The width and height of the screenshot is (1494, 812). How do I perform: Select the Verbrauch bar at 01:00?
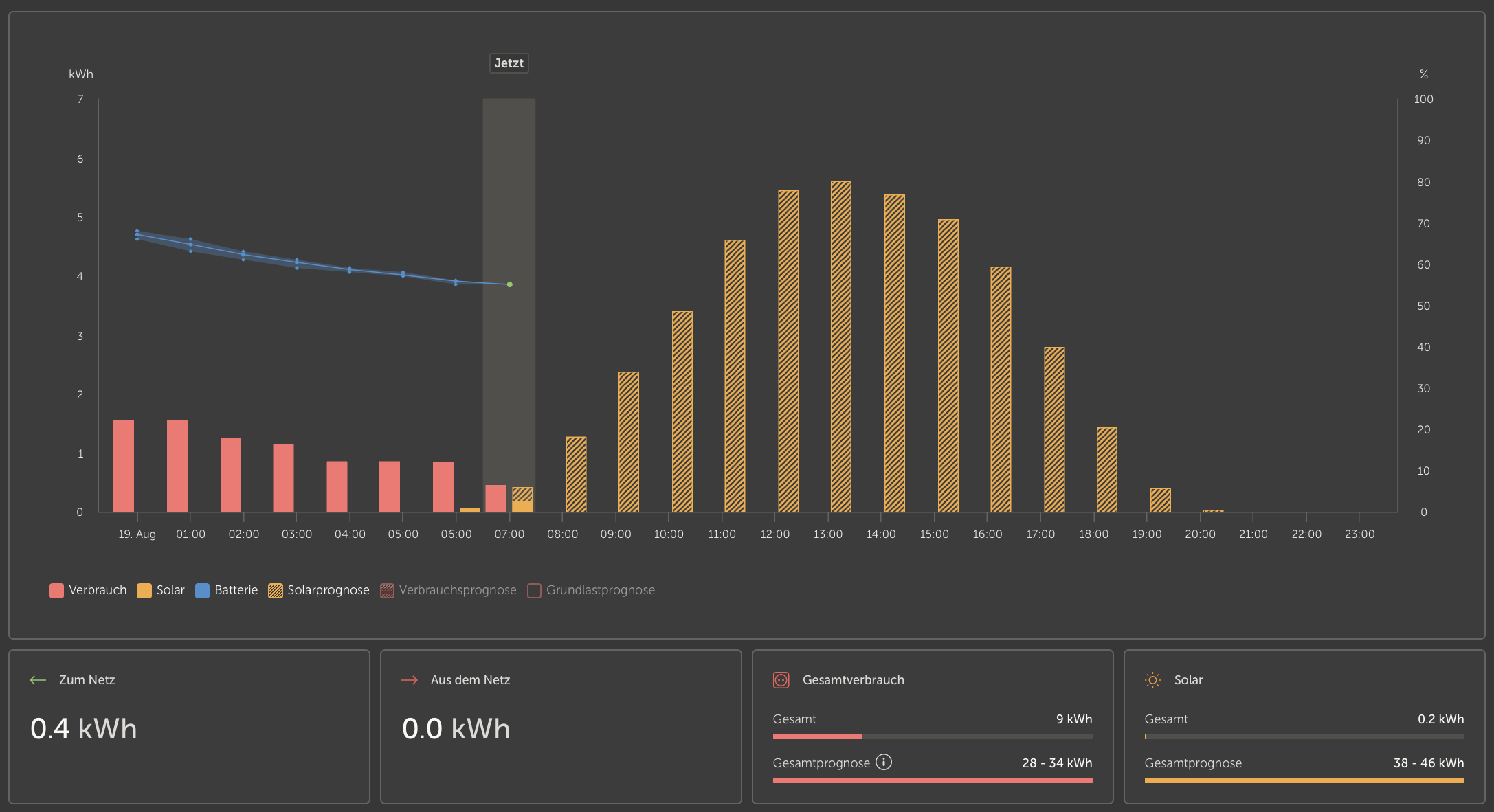tap(177, 466)
